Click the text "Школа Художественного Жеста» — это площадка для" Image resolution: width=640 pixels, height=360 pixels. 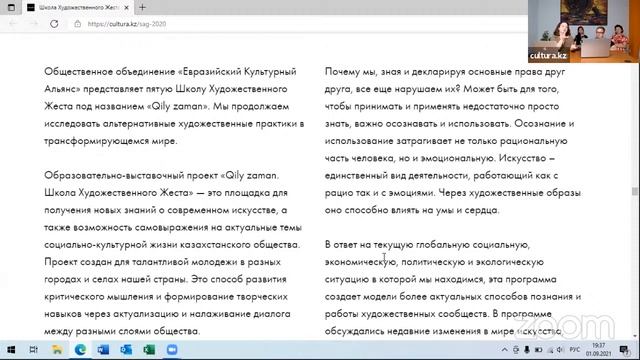(166, 193)
